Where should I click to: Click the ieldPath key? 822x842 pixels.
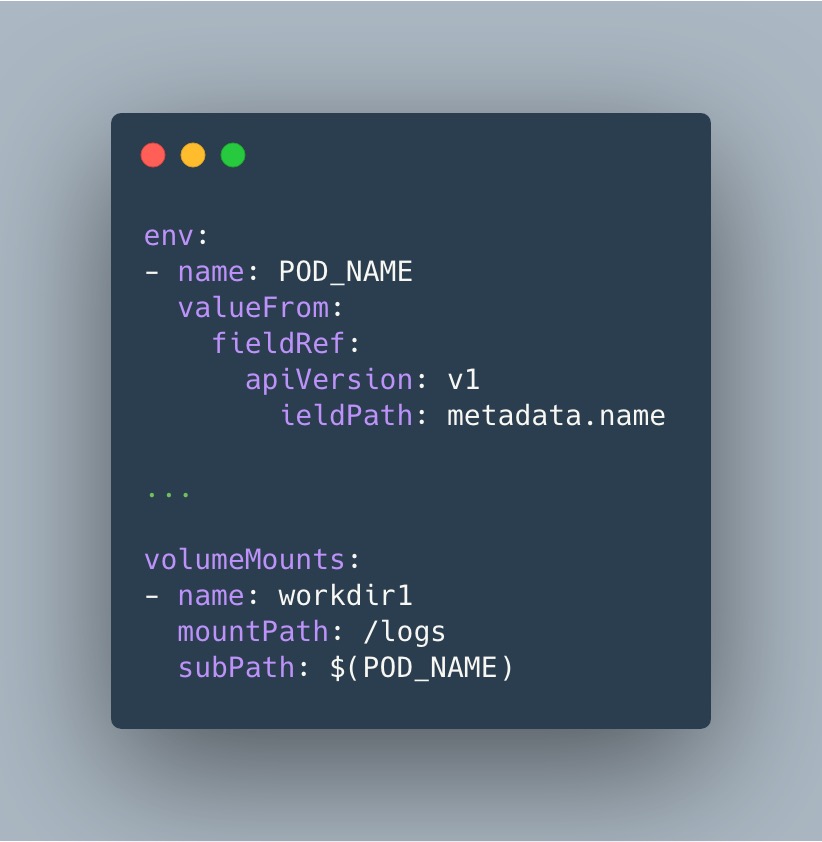(x=346, y=416)
